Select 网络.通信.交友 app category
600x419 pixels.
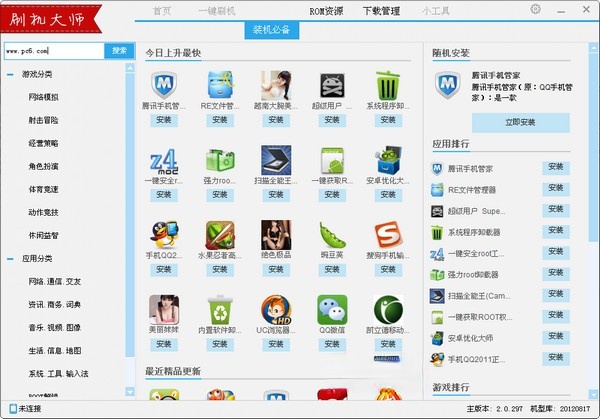[55, 282]
